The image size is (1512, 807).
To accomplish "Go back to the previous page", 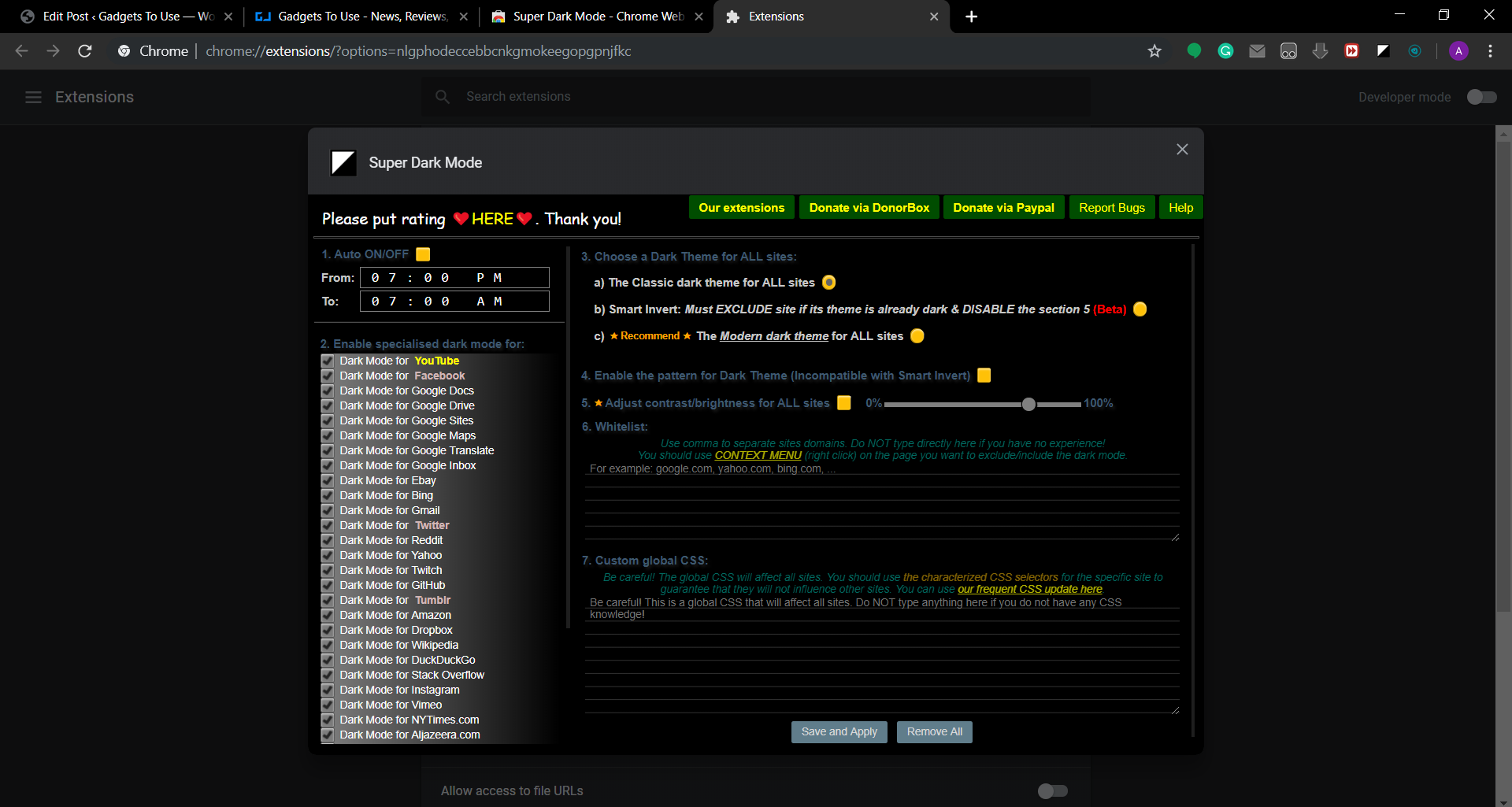I will pos(22,51).
